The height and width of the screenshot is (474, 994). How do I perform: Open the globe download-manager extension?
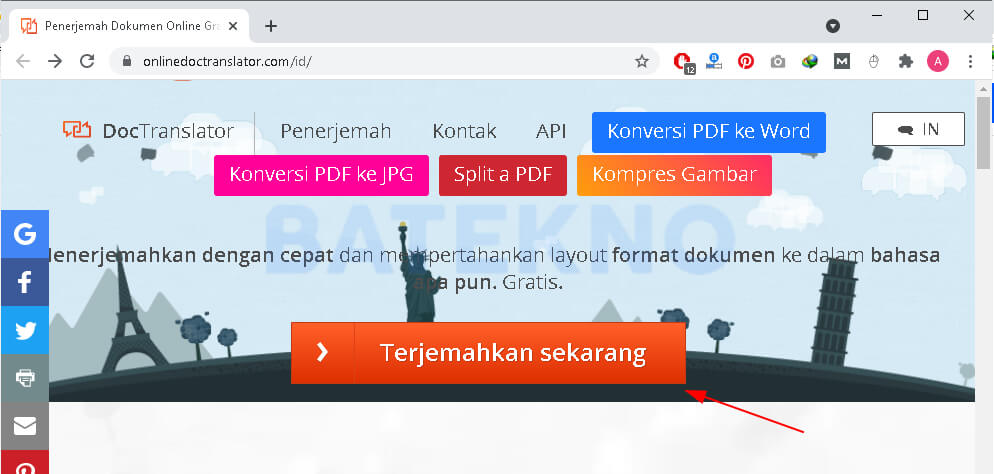tap(810, 61)
